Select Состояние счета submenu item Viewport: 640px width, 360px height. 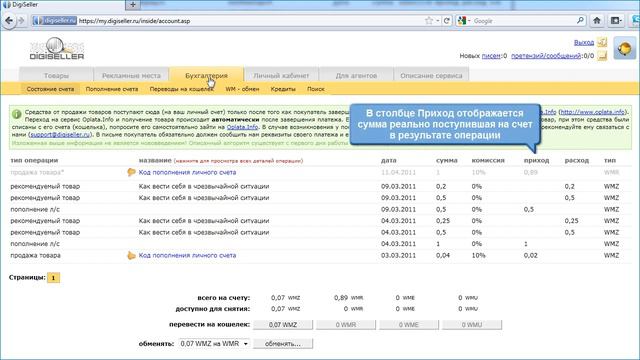[x=50, y=89]
